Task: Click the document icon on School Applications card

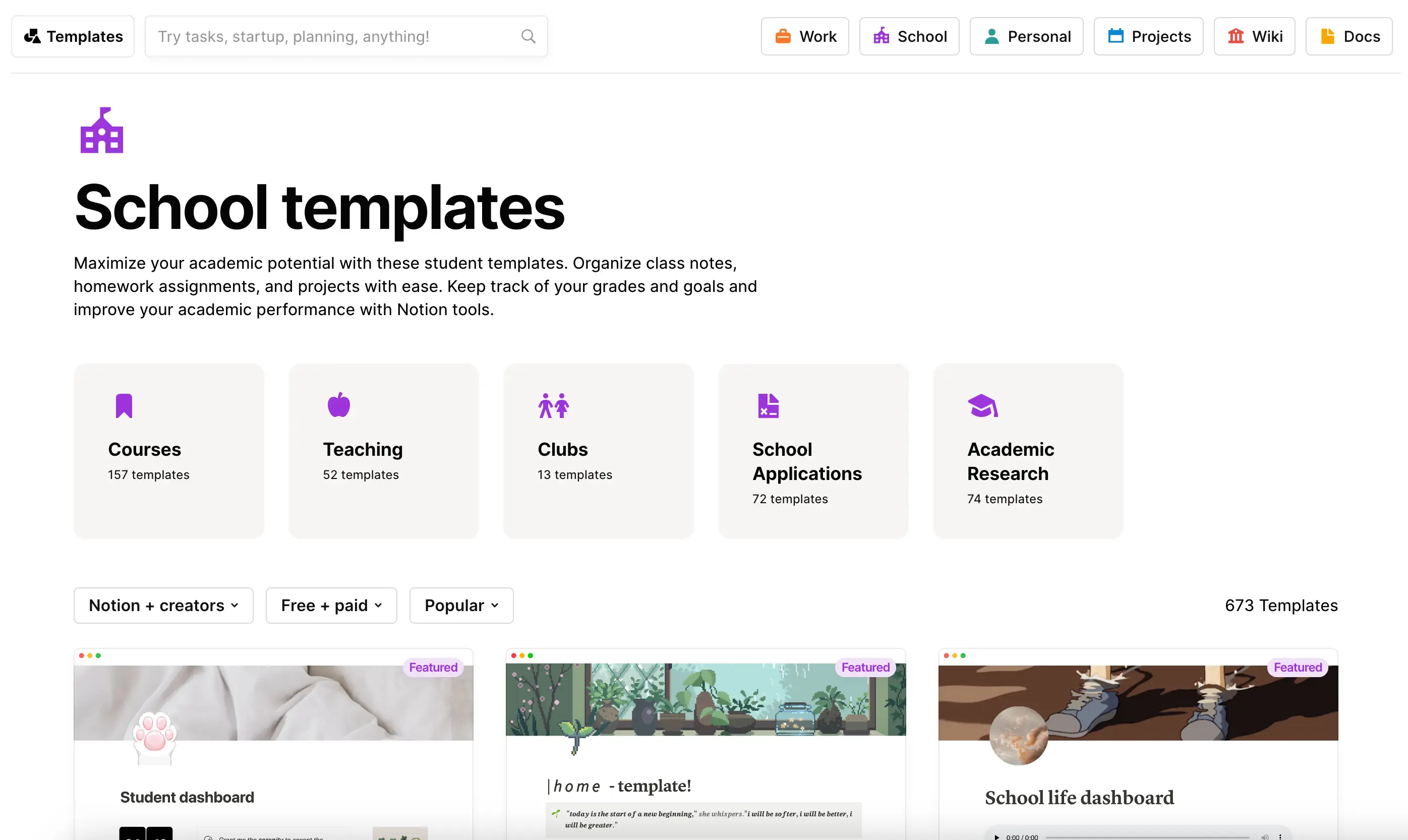Action: (x=768, y=405)
